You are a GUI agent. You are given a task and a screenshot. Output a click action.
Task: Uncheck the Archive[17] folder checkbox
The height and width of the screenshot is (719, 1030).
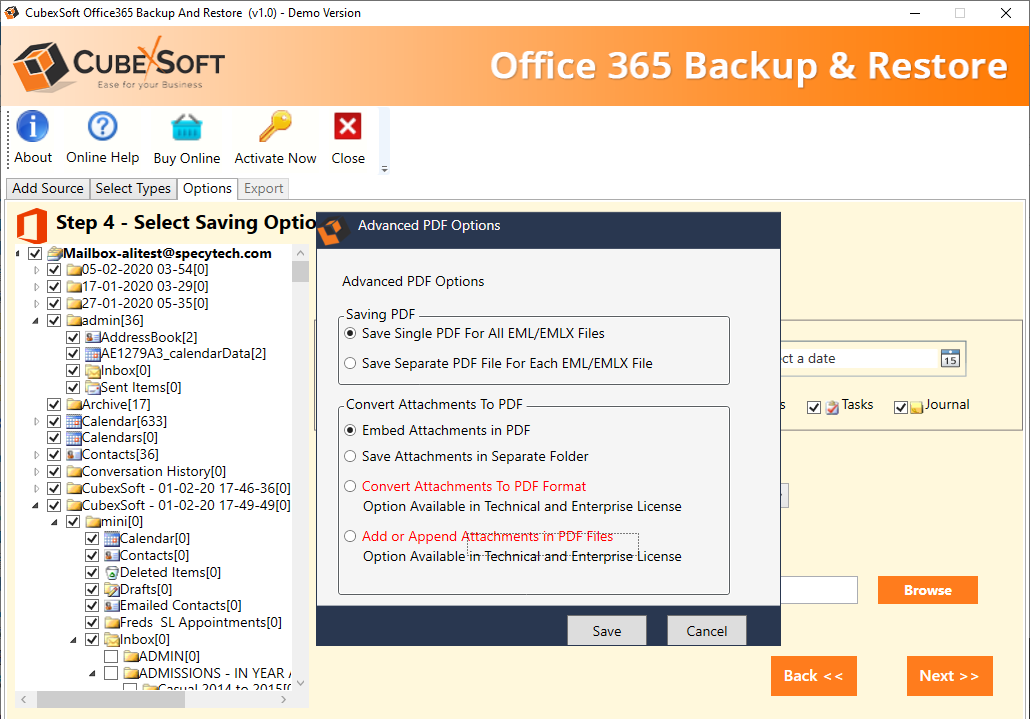pos(54,405)
